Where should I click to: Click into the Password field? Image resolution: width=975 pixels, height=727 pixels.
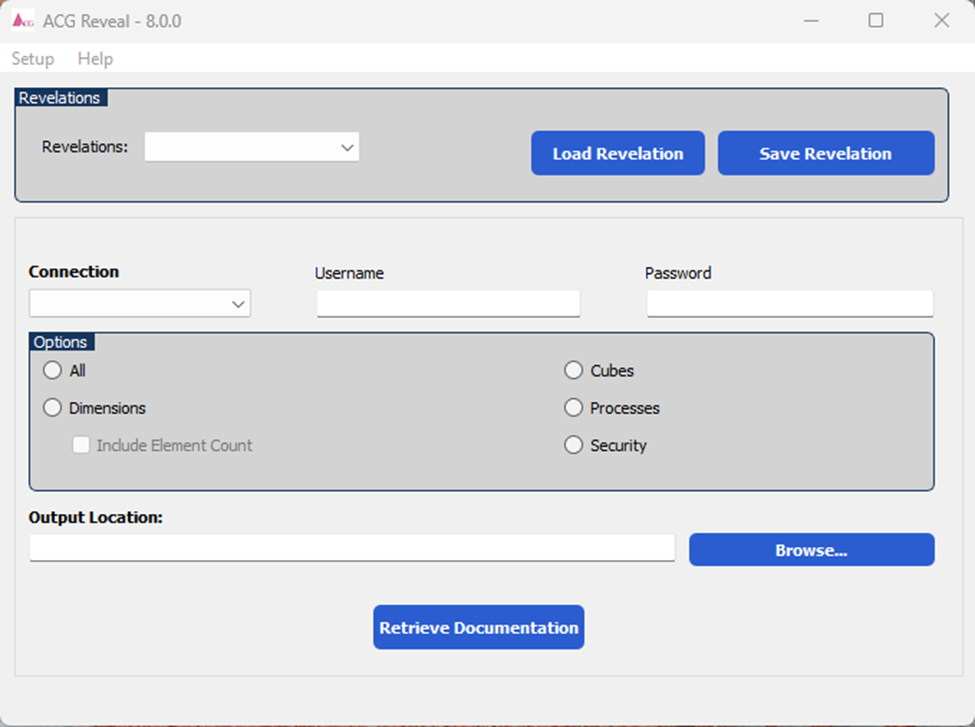click(789, 302)
